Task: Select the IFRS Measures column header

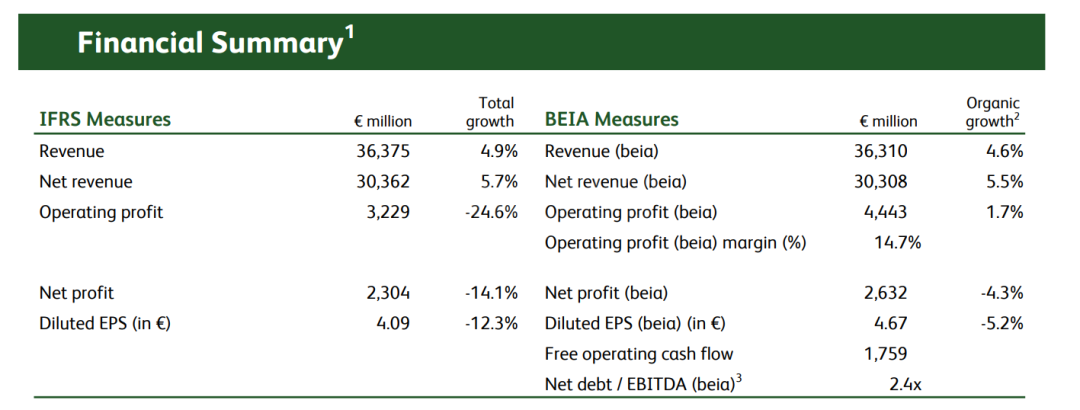Action: click(105, 119)
